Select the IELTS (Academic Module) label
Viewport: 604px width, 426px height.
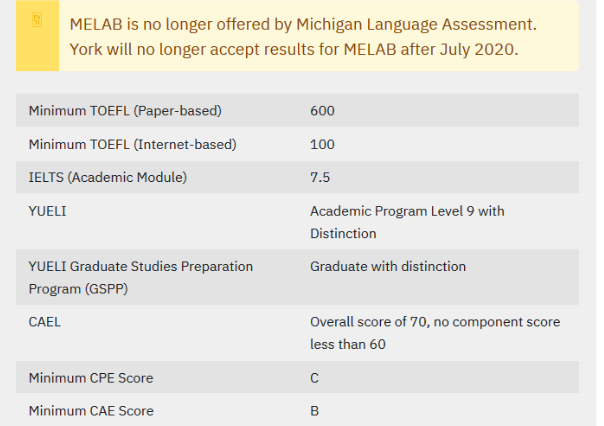point(108,178)
